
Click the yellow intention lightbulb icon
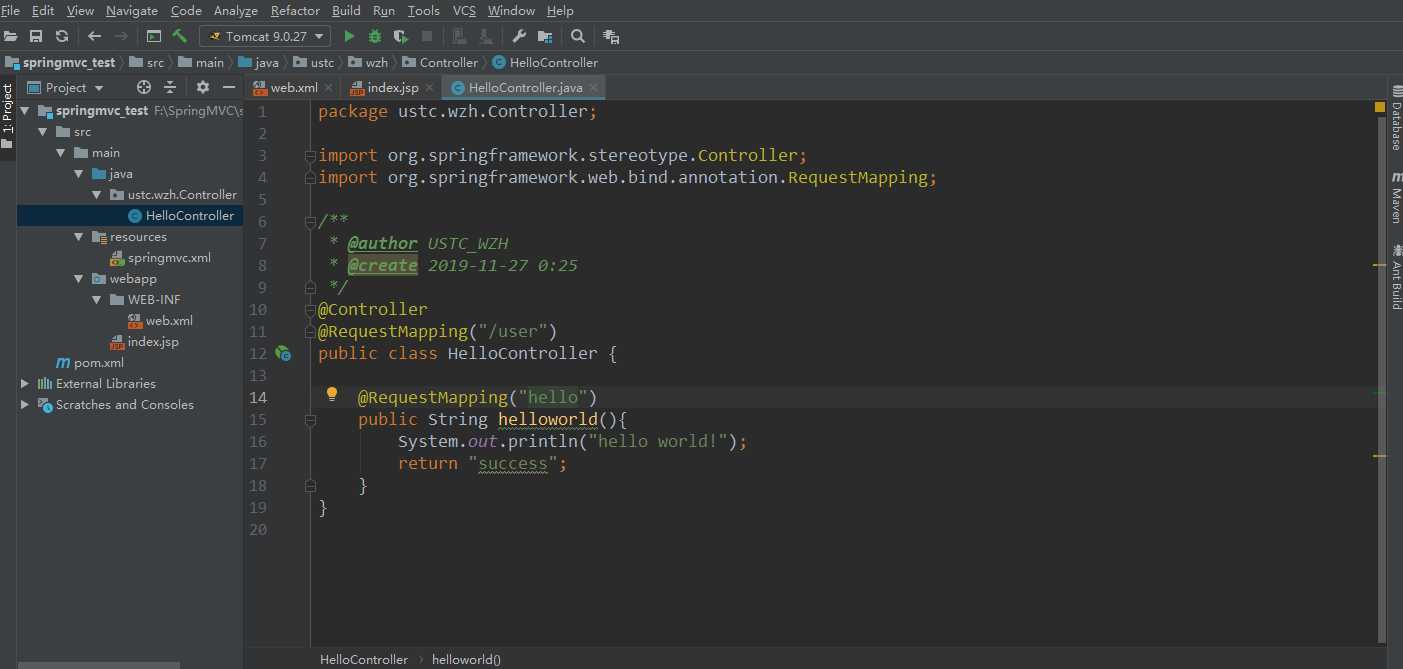click(332, 394)
